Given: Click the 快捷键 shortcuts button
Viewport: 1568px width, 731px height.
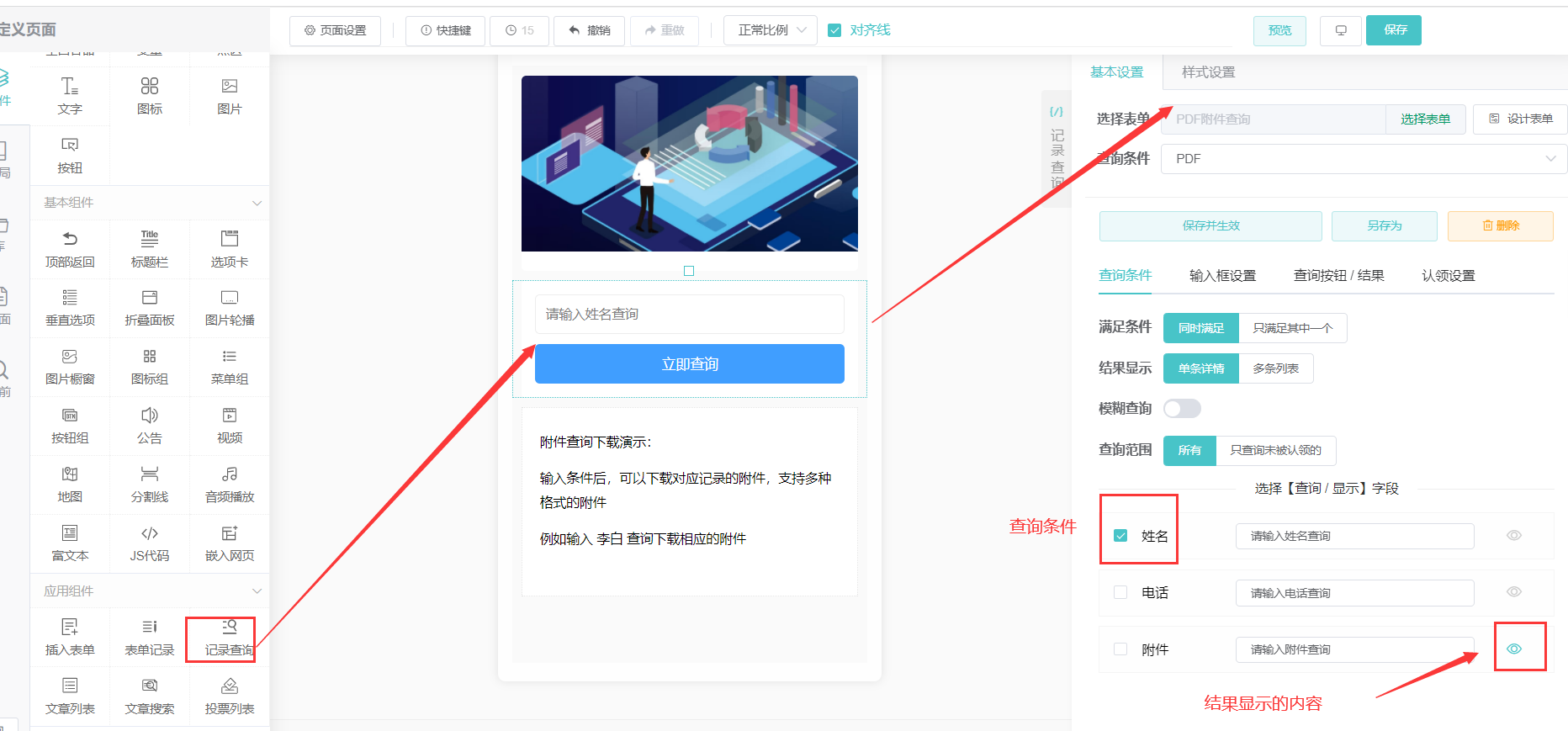Looking at the screenshot, I should click(x=446, y=30).
